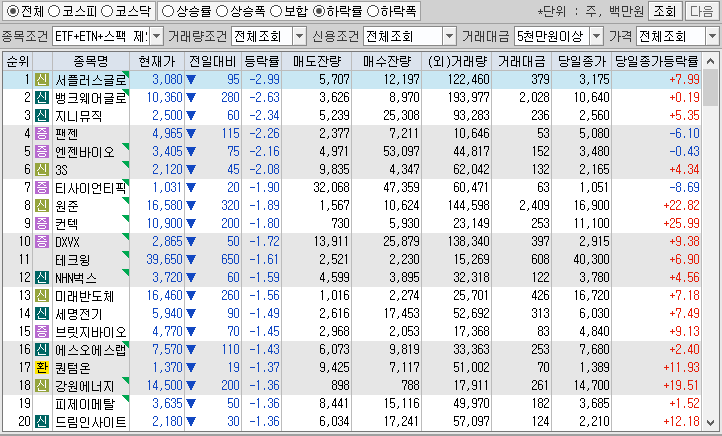Click the 거래량 value 193,977
Screen dimensions: 722x436
(x=469, y=98)
